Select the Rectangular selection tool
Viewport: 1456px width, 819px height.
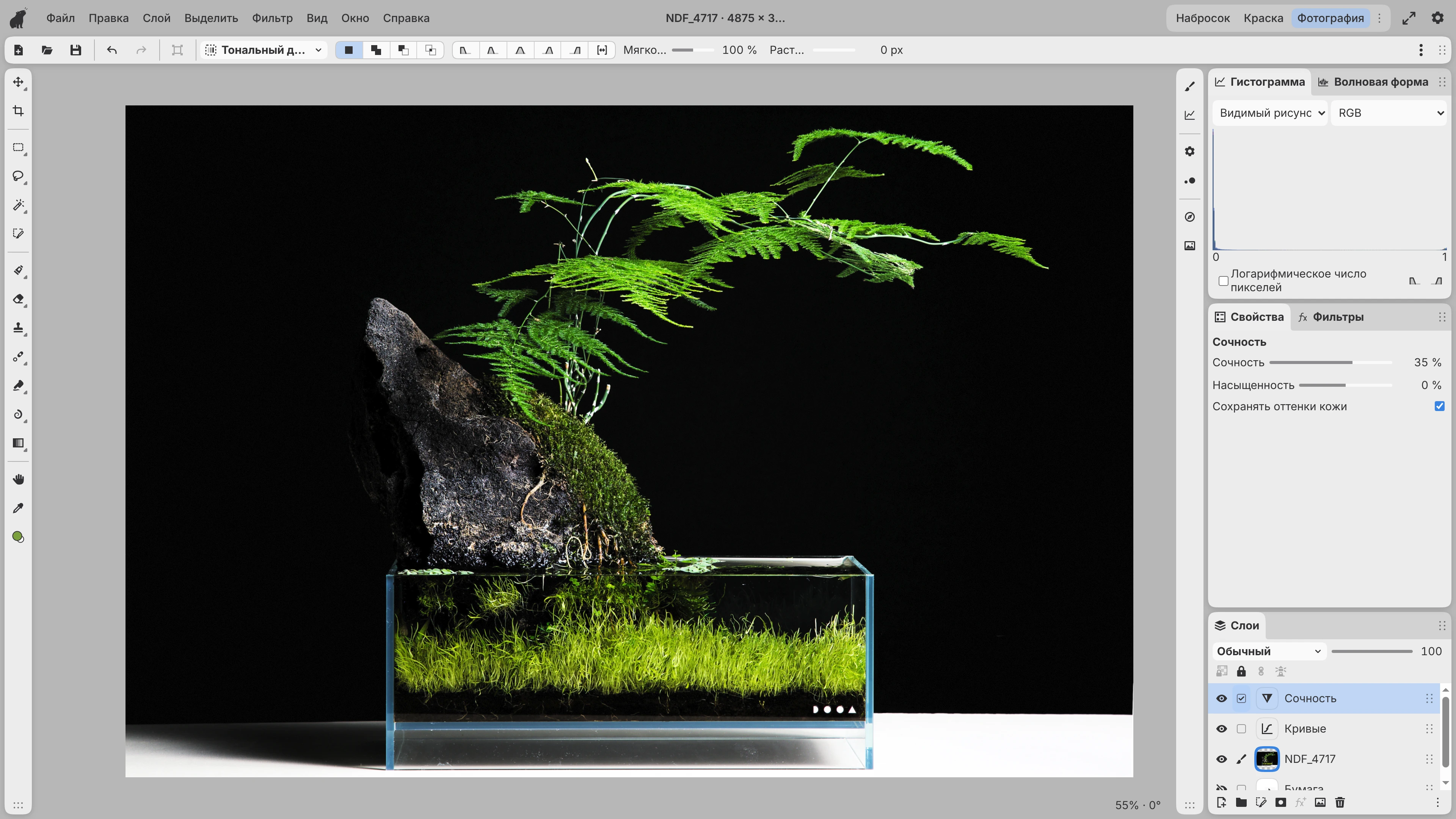point(18,147)
